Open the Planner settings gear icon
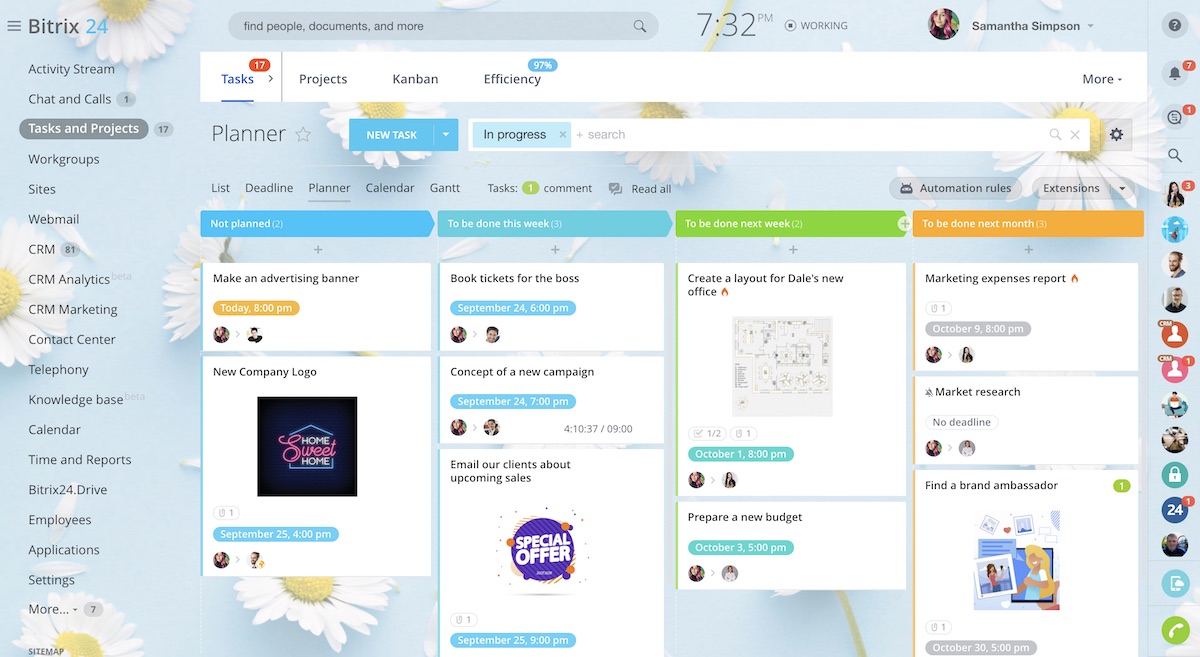Viewport: 1200px width, 657px height. point(1116,135)
